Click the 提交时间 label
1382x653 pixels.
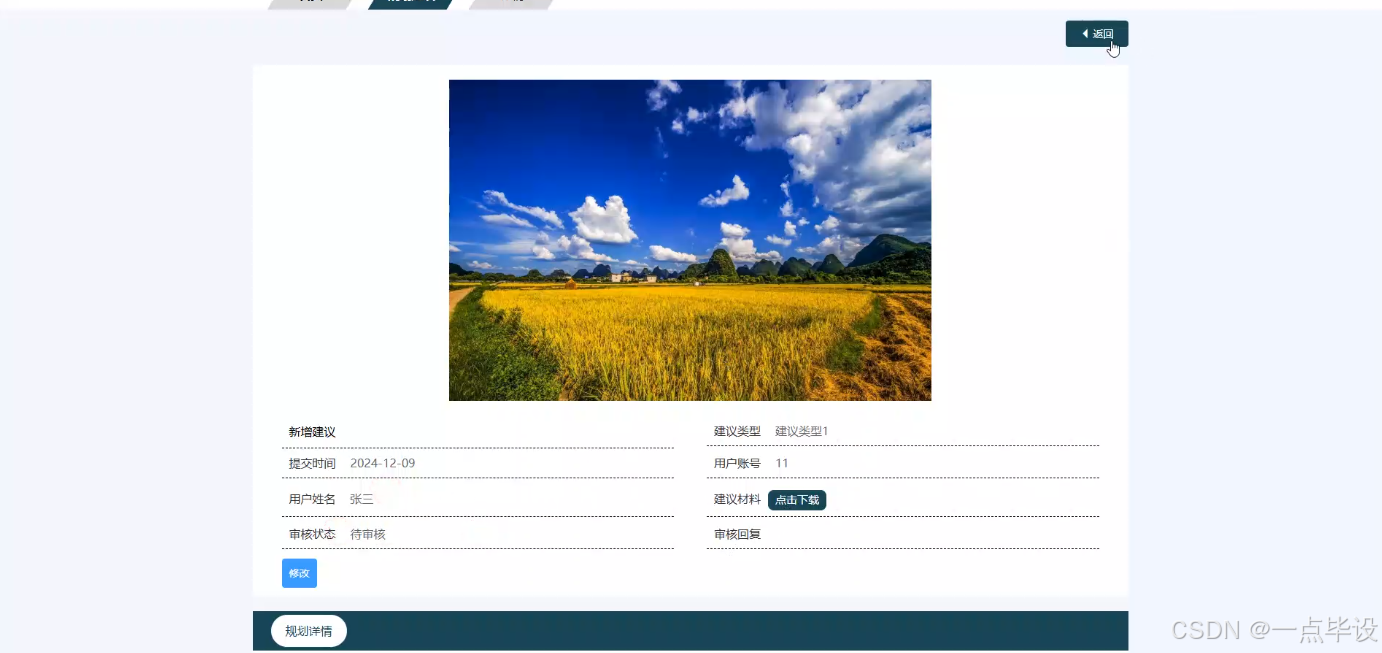(312, 463)
